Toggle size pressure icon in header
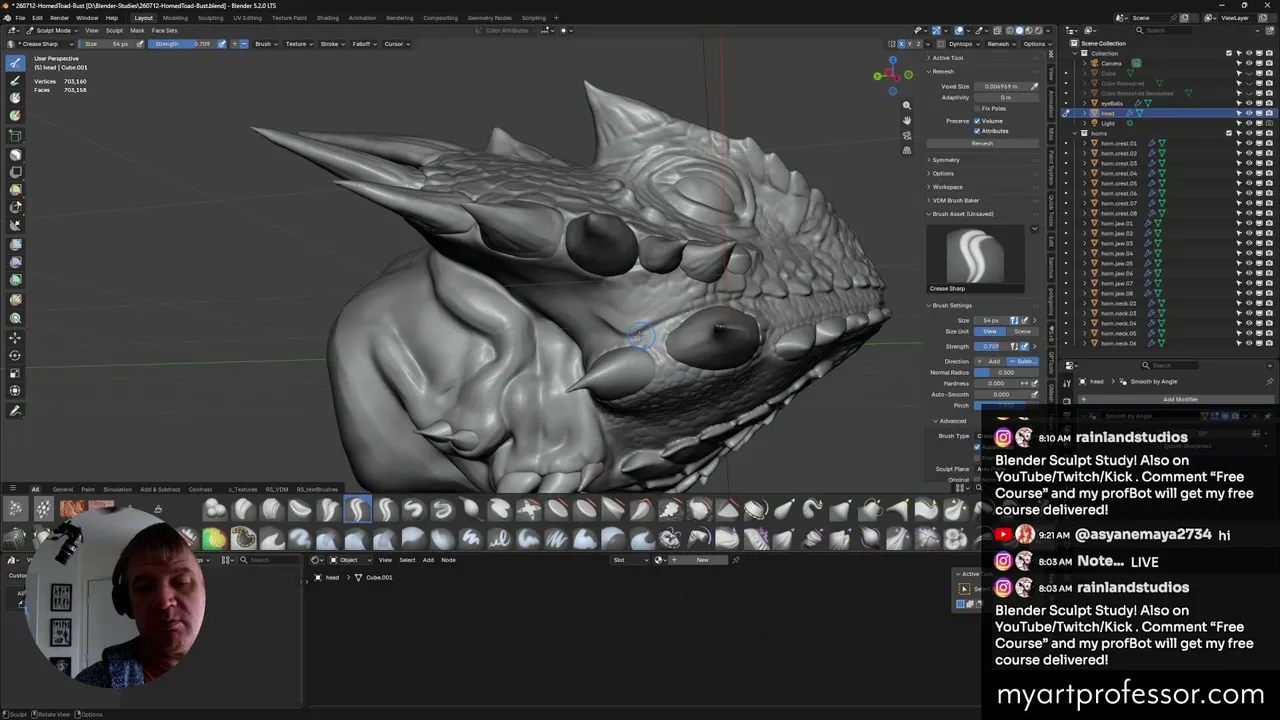1280x720 pixels. pyautogui.click(x=139, y=44)
